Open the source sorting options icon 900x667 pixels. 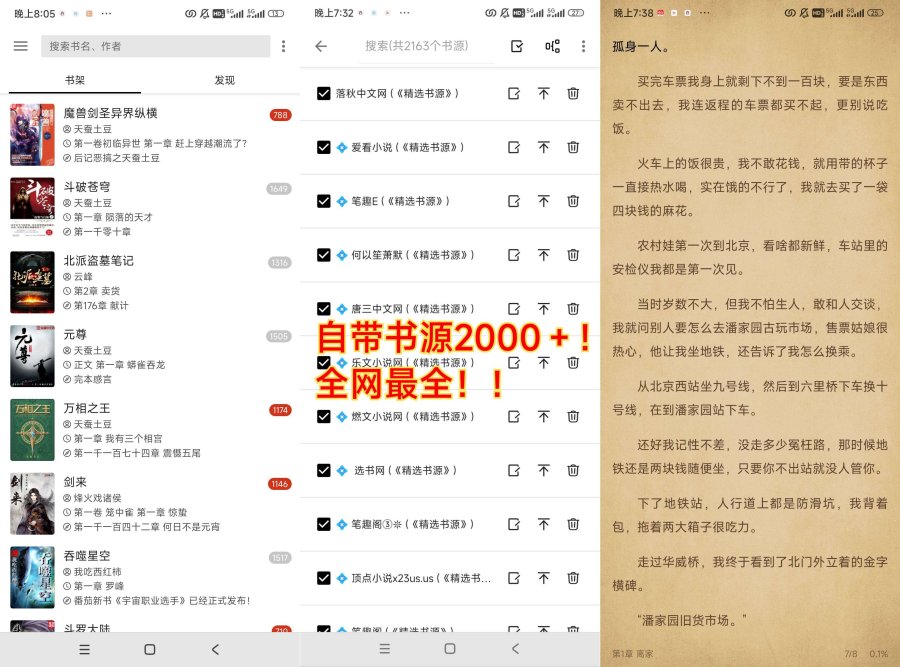553,46
